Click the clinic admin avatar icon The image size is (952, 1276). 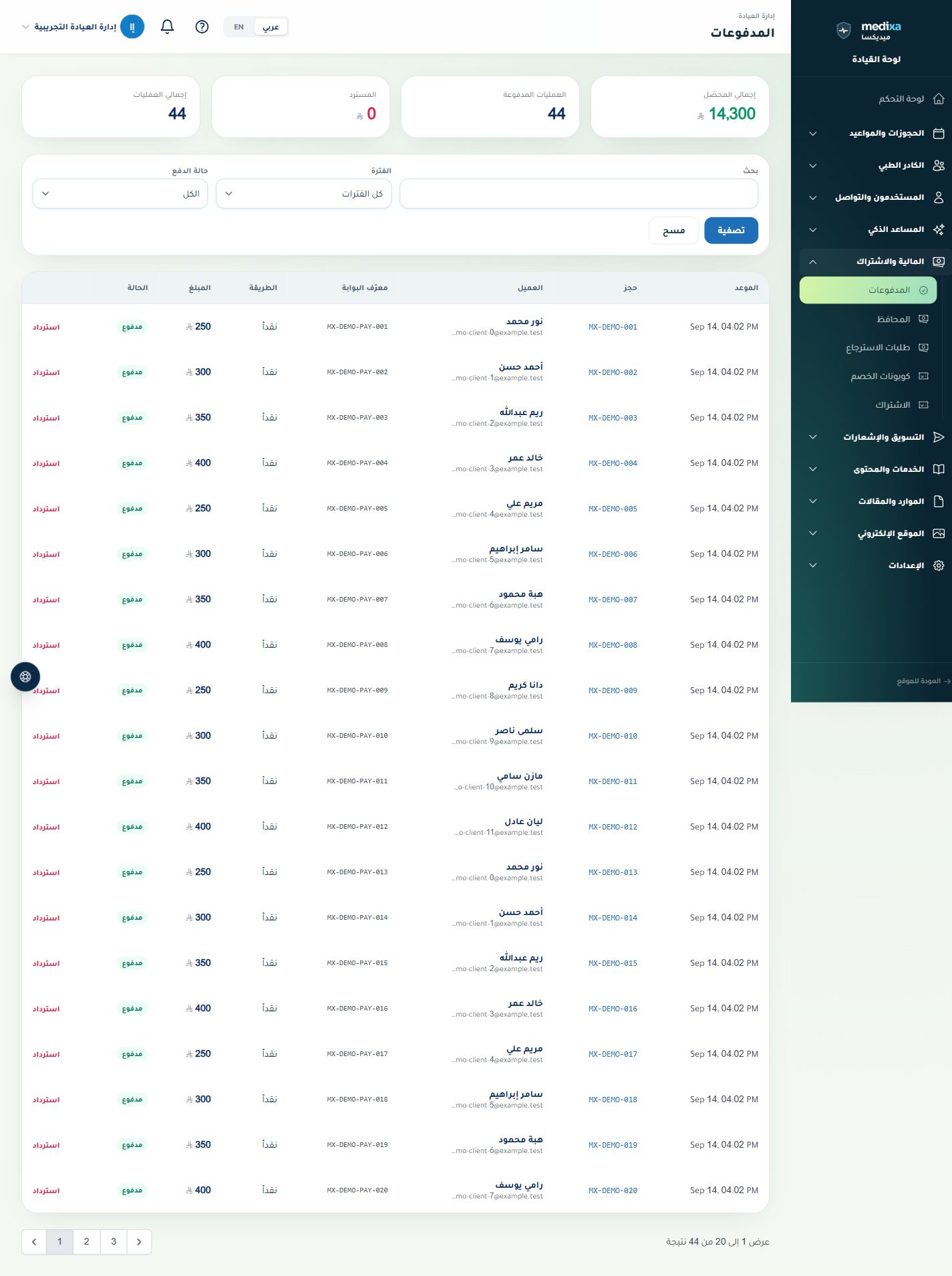coord(132,27)
